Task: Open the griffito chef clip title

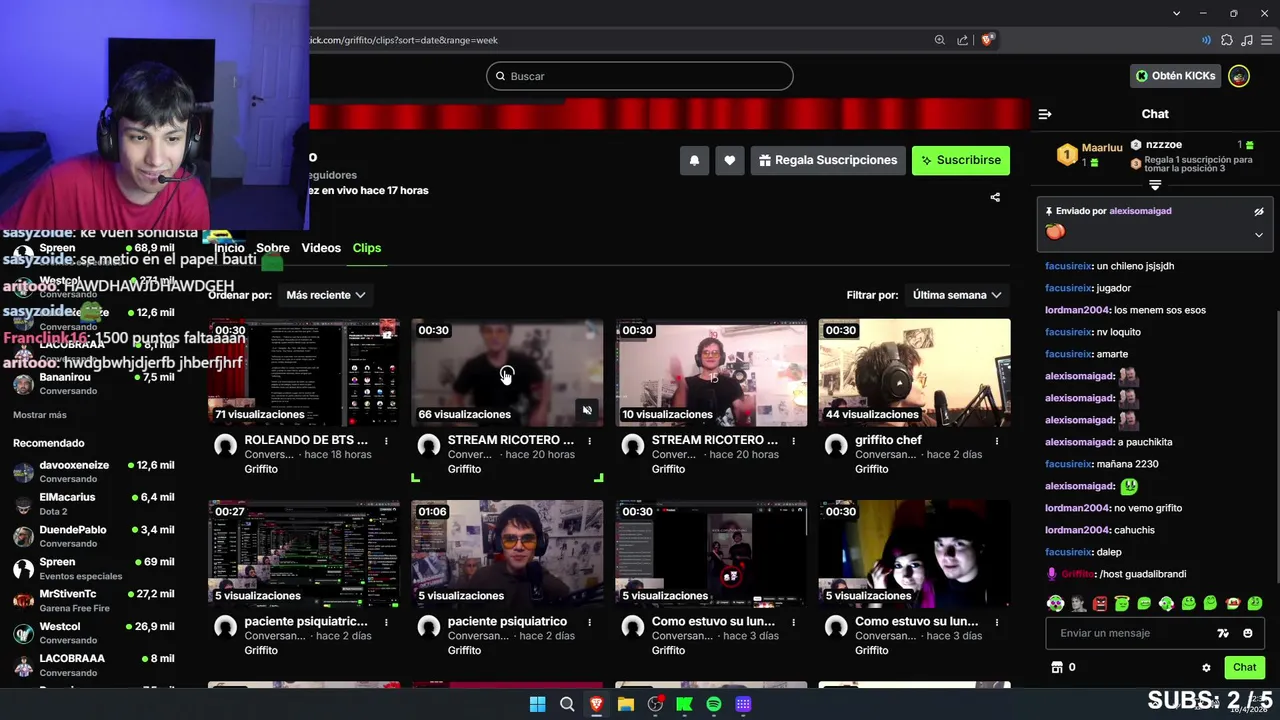Action: [x=888, y=440]
